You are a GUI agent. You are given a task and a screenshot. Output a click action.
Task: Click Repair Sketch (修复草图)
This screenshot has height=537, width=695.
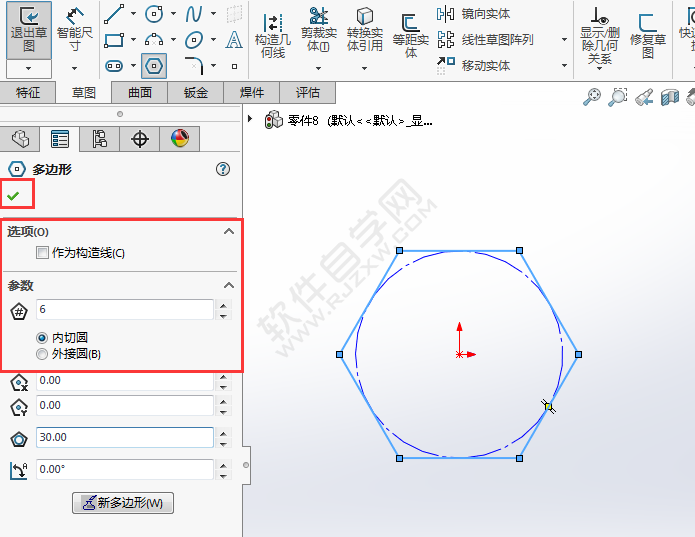[x=648, y=36]
